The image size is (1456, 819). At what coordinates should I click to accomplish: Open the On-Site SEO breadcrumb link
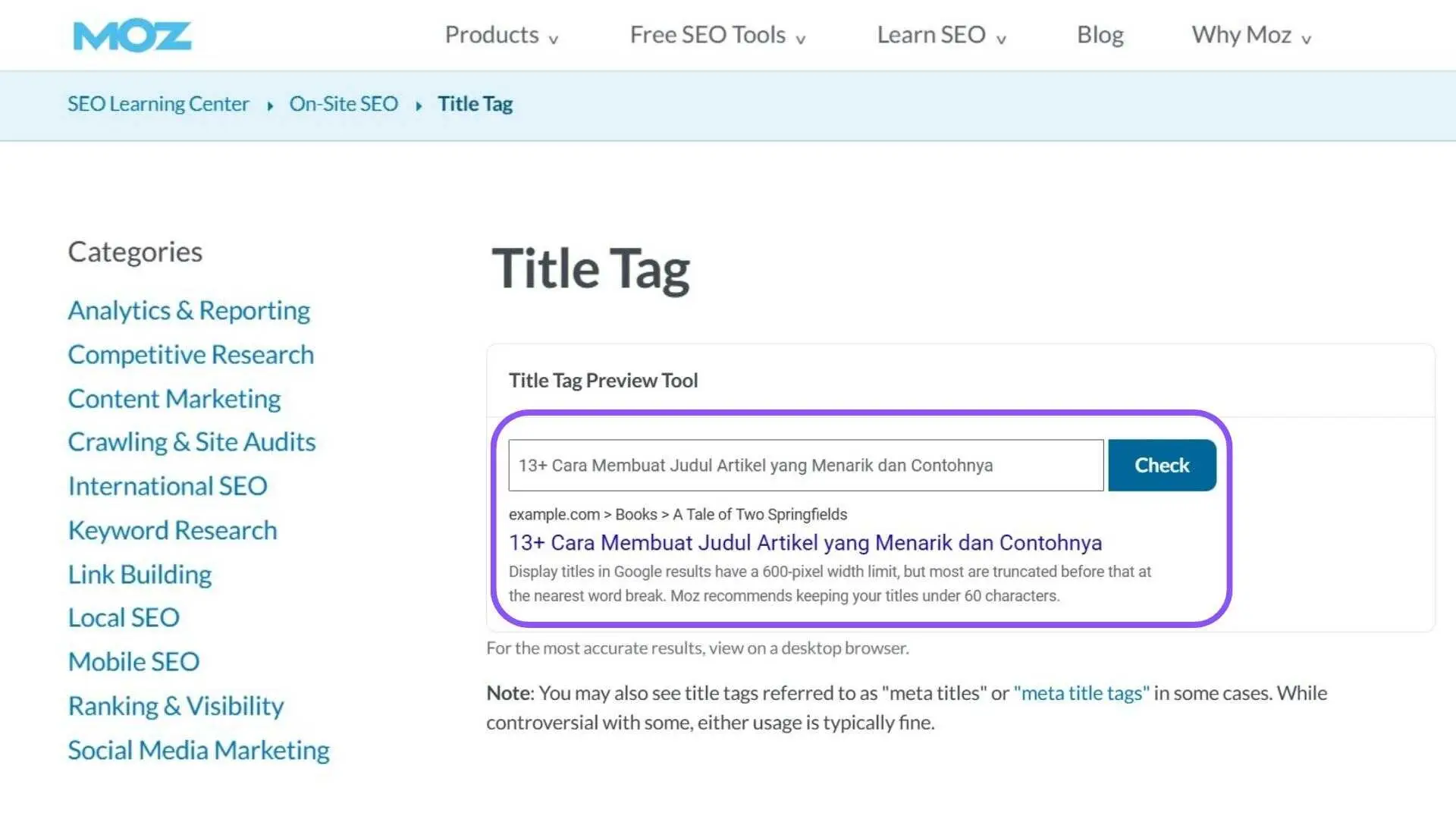pos(344,104)
